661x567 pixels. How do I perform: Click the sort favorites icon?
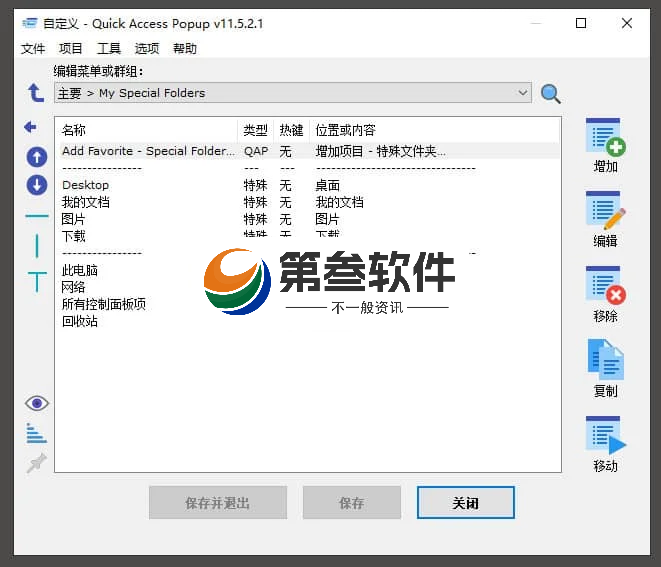click(37, 433)
